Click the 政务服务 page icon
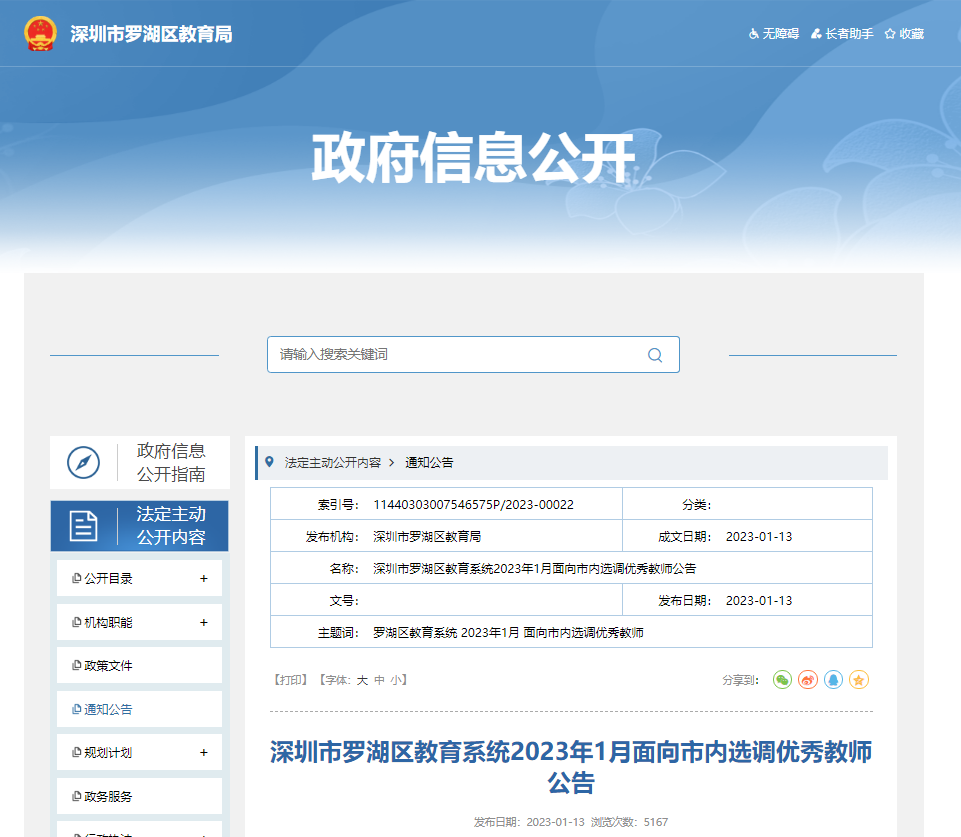Screen dimensions: 961x837 (77, 797)
